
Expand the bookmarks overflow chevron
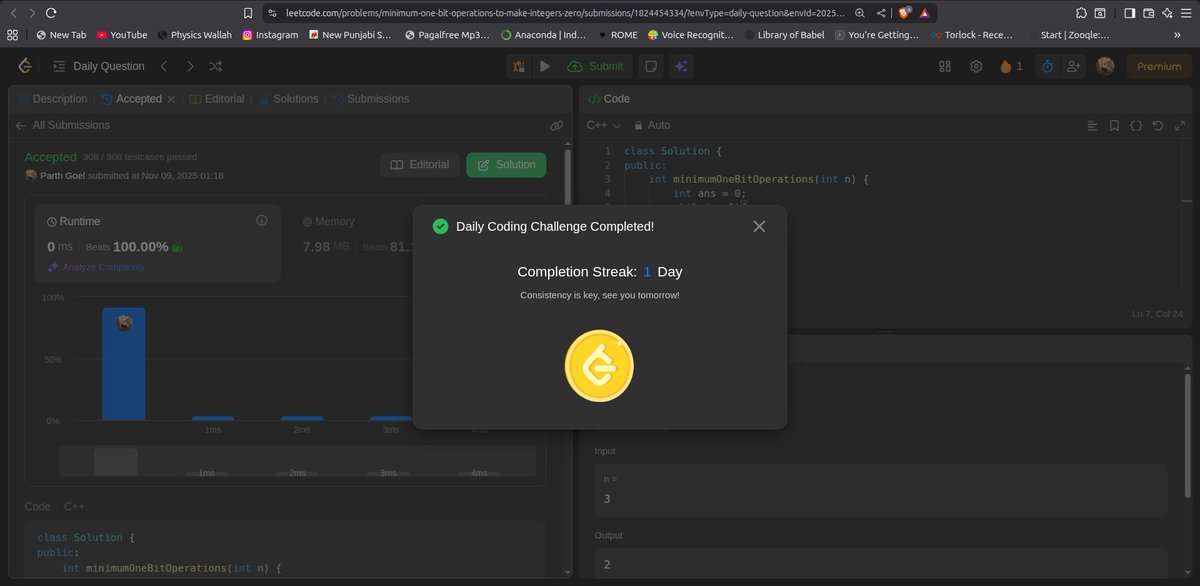(x=1177, y=35)
